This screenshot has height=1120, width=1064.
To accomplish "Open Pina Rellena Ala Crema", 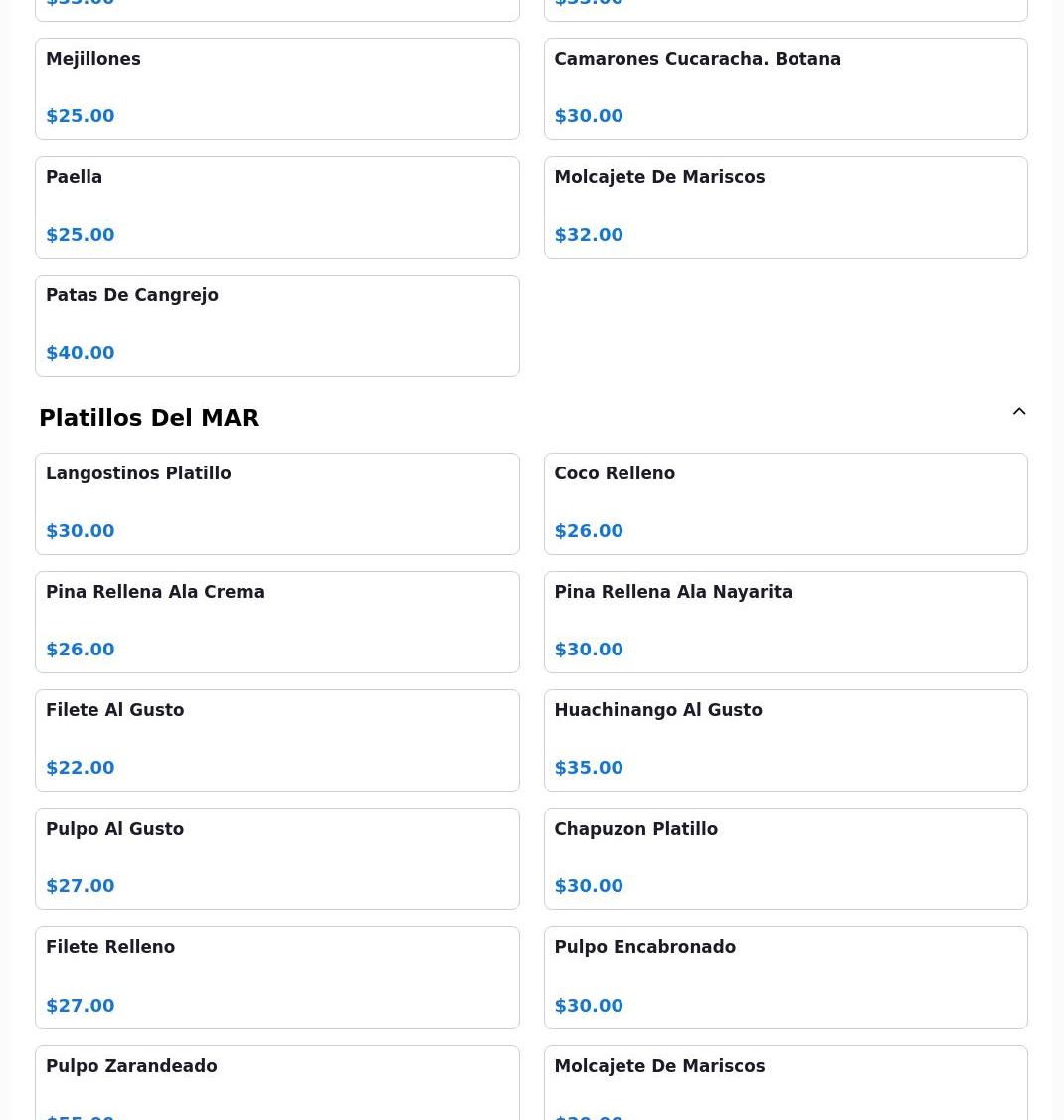I will tap(277, 622).
